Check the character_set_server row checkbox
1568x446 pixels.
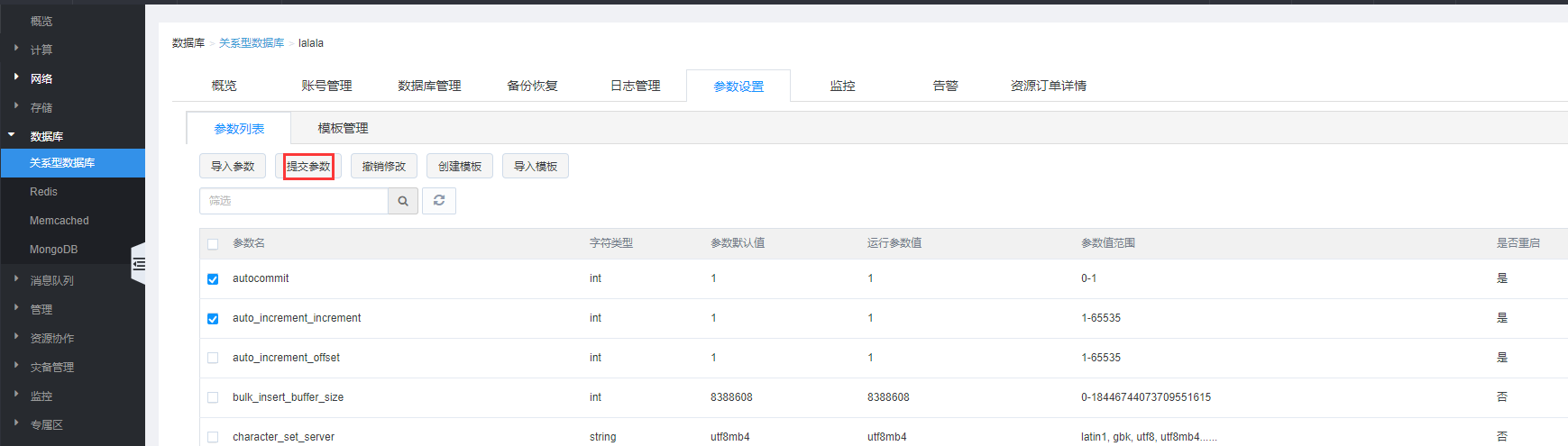[x=213, y=437]
